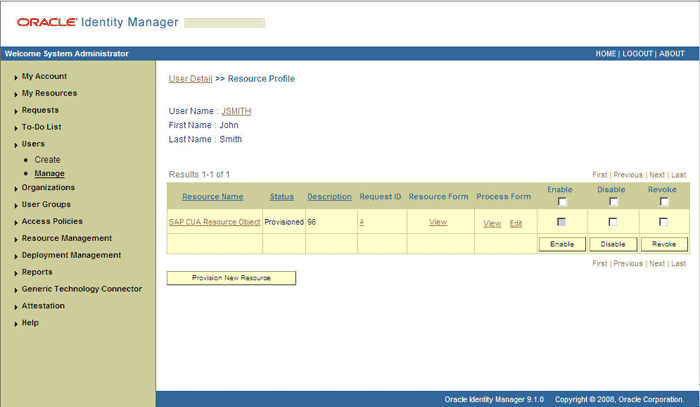Expand the Reports arrow
The height and width of the screenshot is (407, 700).
point(16,274)
